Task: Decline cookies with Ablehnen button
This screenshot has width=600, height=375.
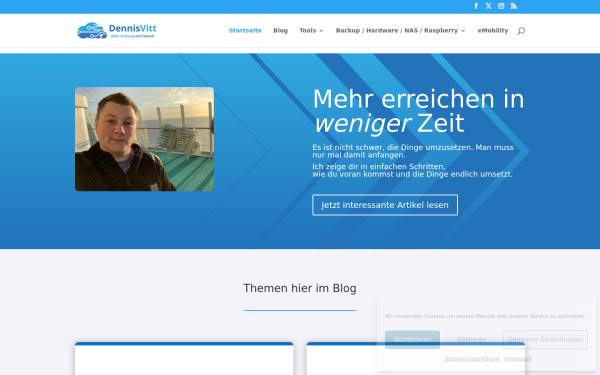Action: point(471,339)
